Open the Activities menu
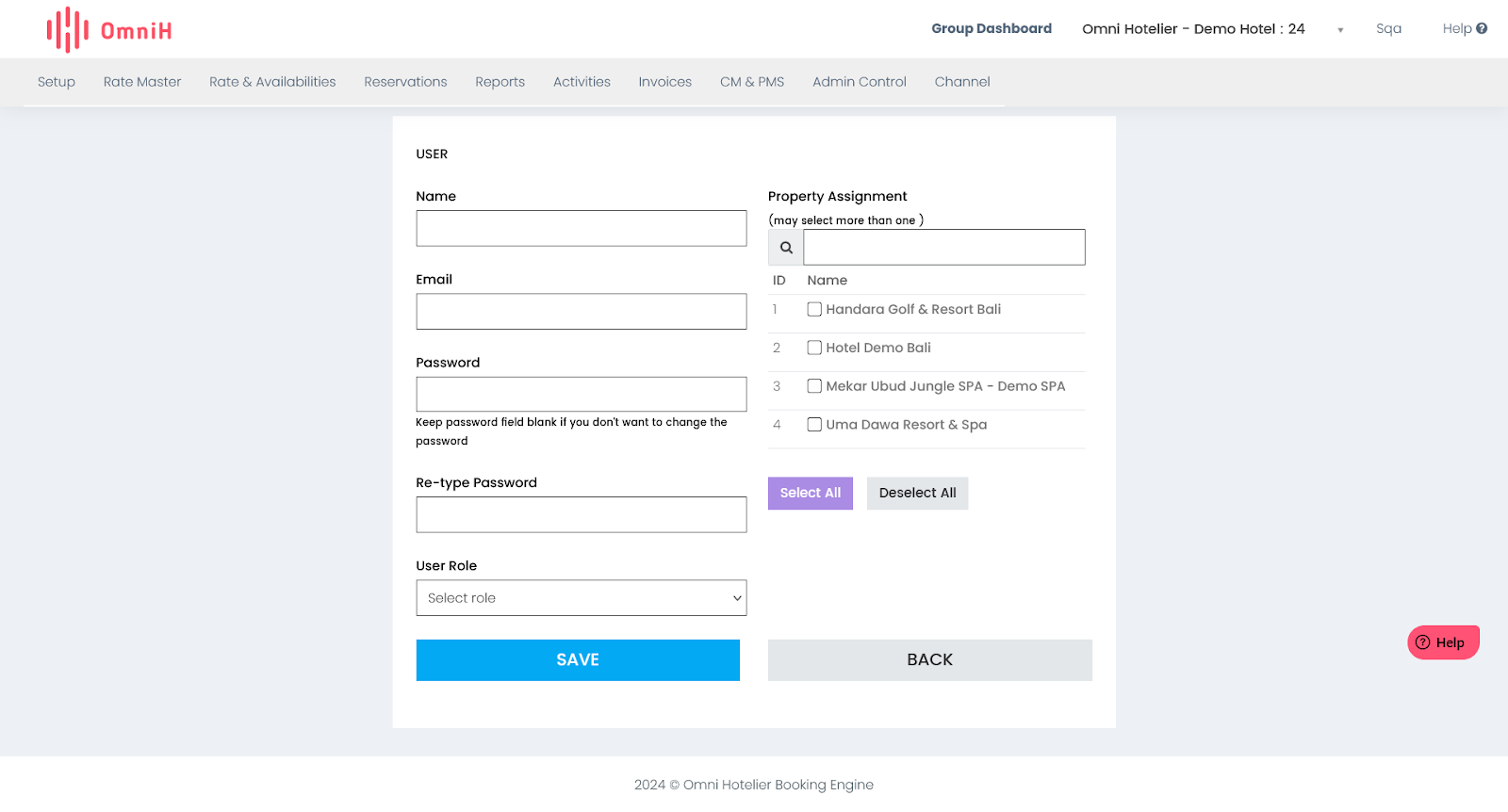 tap(582, 82)
